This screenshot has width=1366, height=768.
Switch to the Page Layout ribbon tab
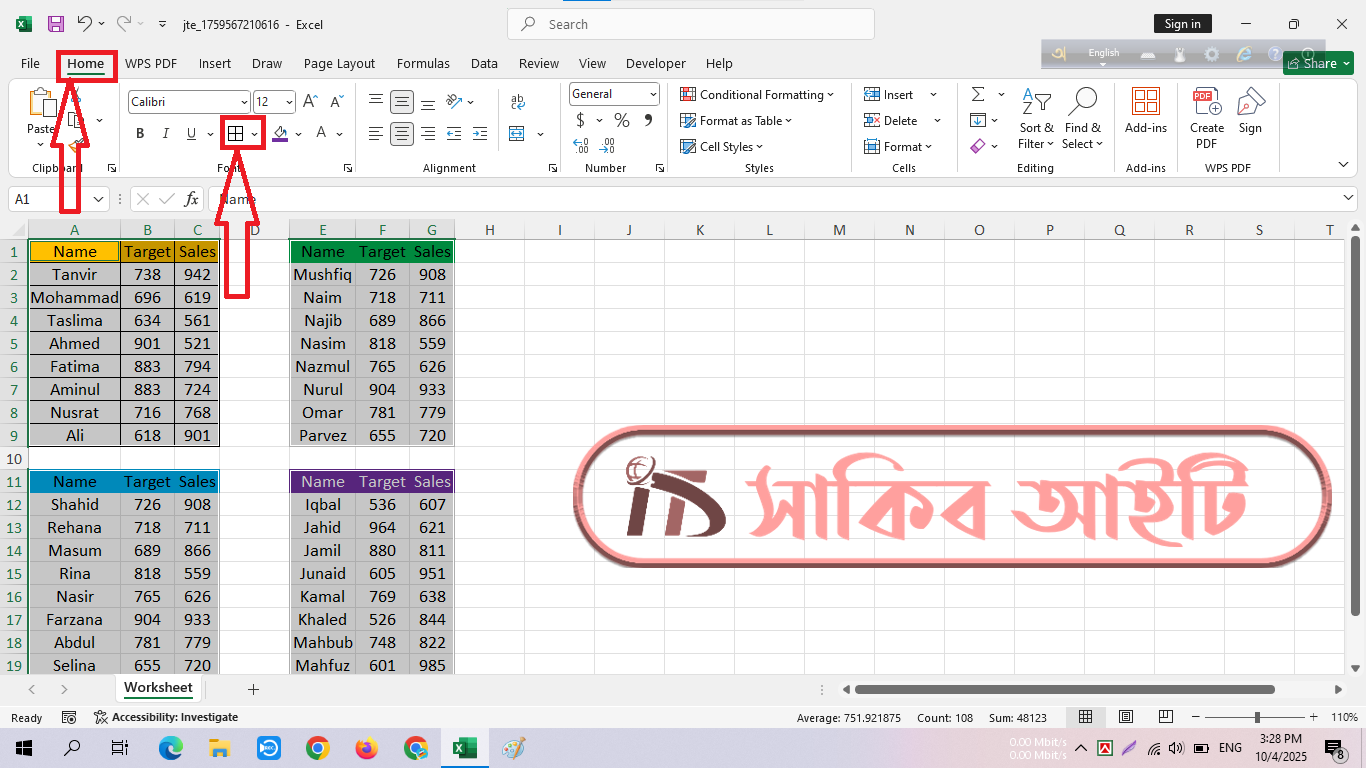339,63
